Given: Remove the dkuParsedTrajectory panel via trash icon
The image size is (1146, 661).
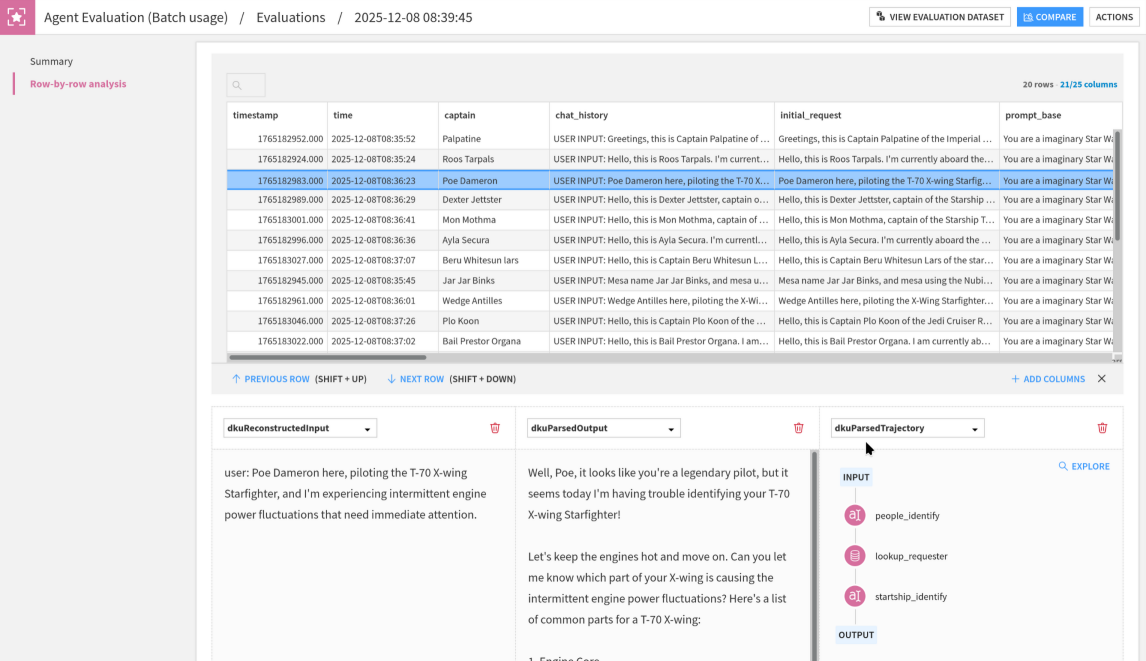Looking at the screenshot, I should point(1102,428).
